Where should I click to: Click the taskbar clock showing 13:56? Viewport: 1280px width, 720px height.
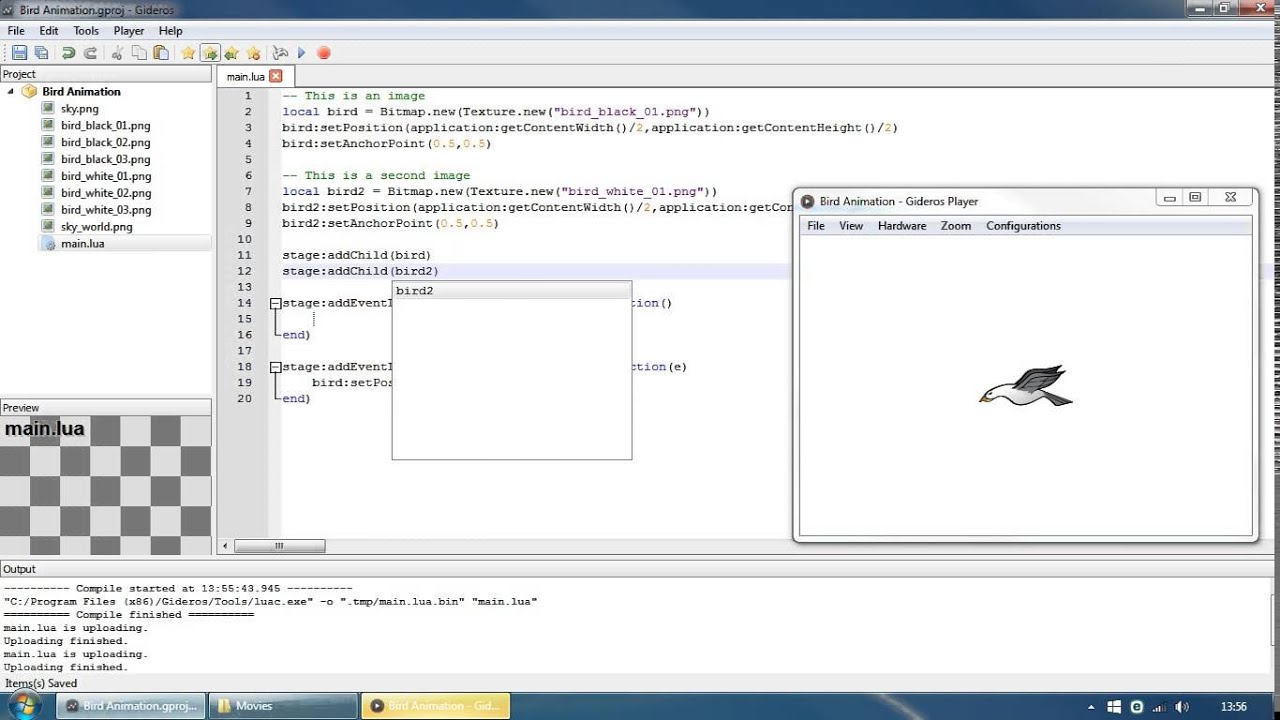coord(1234,706)
